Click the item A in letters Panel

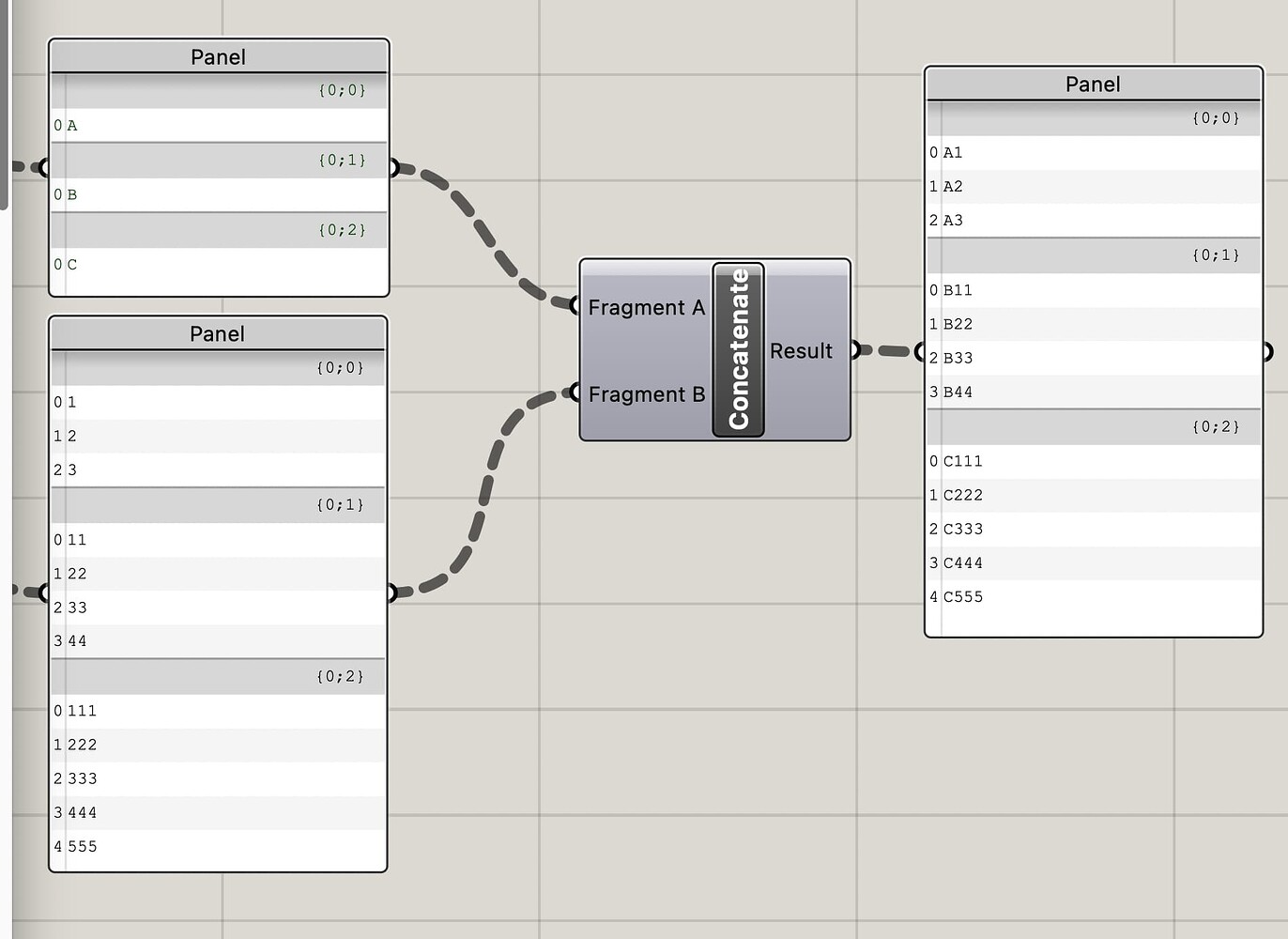(x=70, y=125)
